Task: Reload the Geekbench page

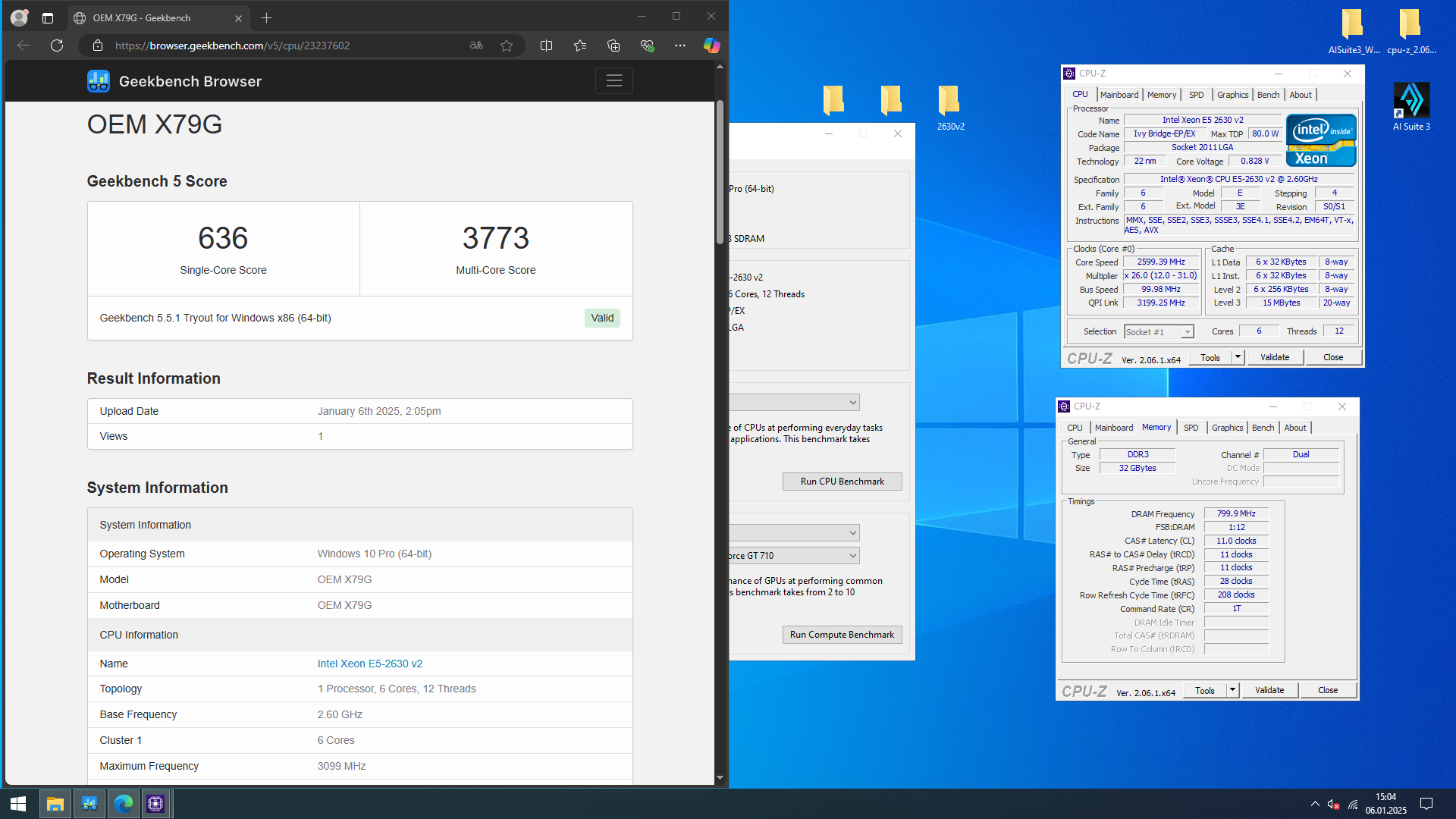Action: [57, 45]
